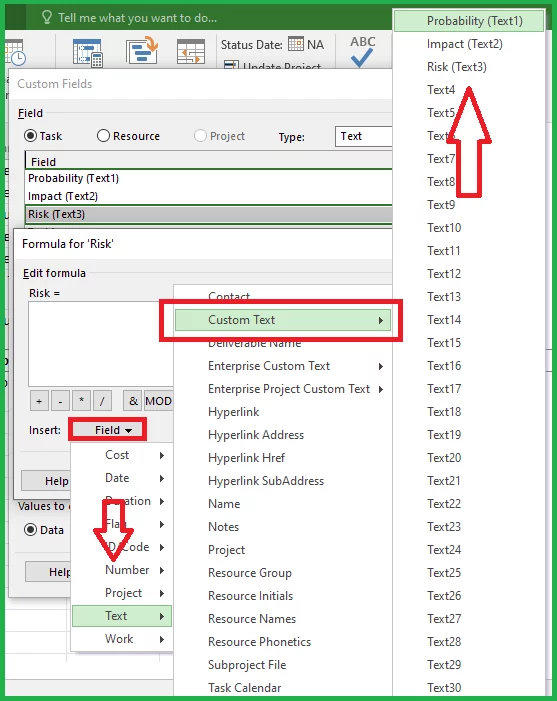Choose Resource Group menu item
The width and height of the screenshot is (557, 701).
(283, 573)
